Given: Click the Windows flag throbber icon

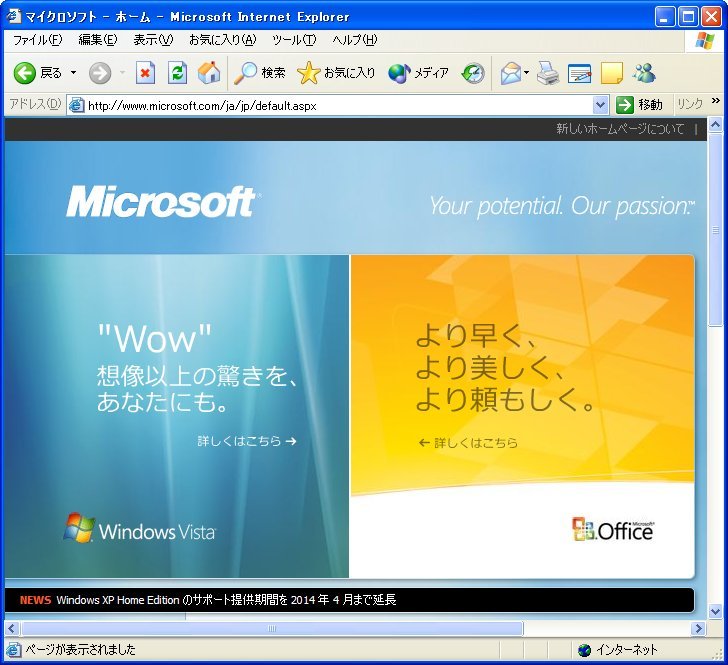Looking at the screenshot, I should point(705,41).
